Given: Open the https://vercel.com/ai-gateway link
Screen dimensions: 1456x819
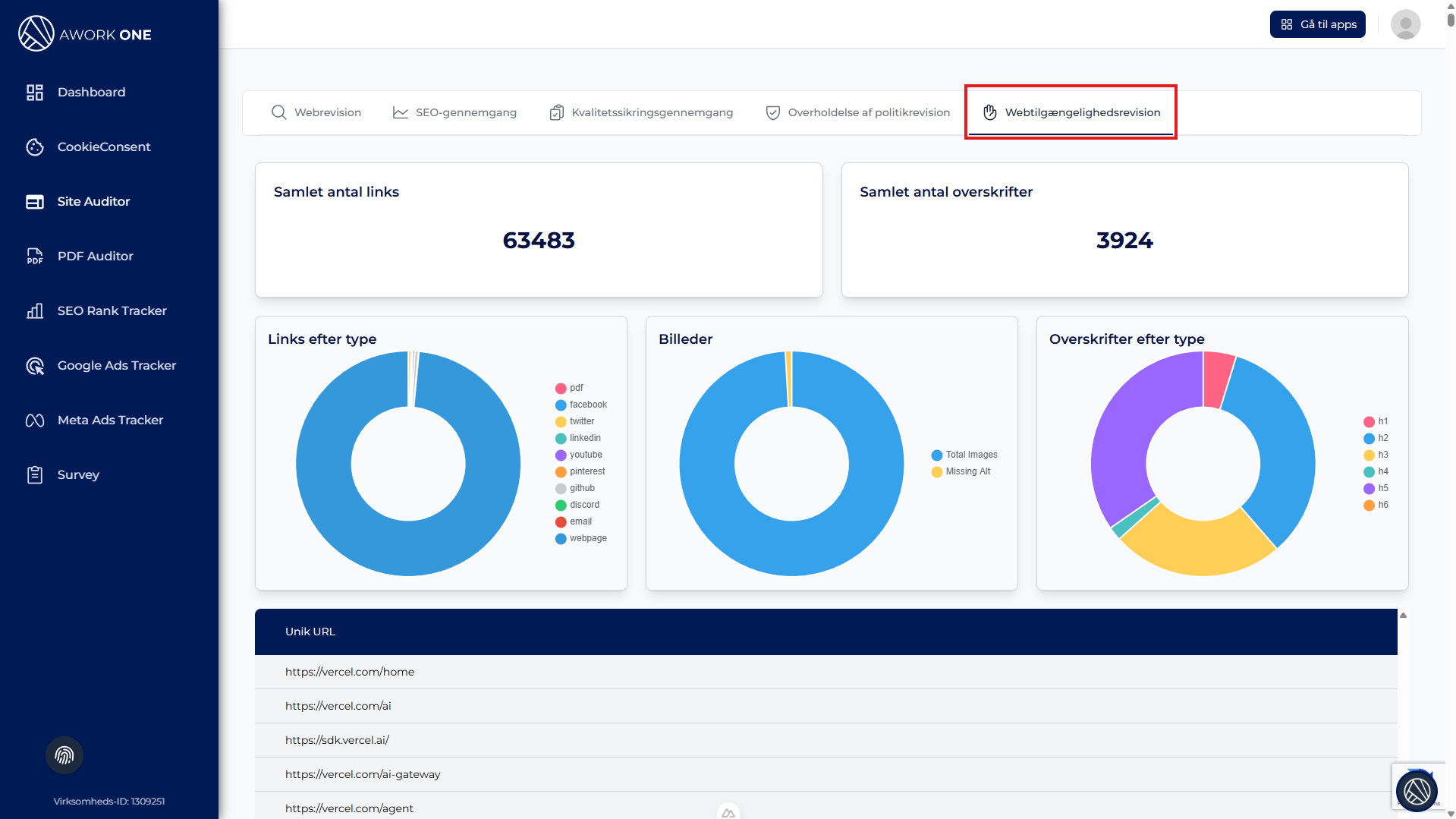Looking at the screenshot, I should coord(363,774).
